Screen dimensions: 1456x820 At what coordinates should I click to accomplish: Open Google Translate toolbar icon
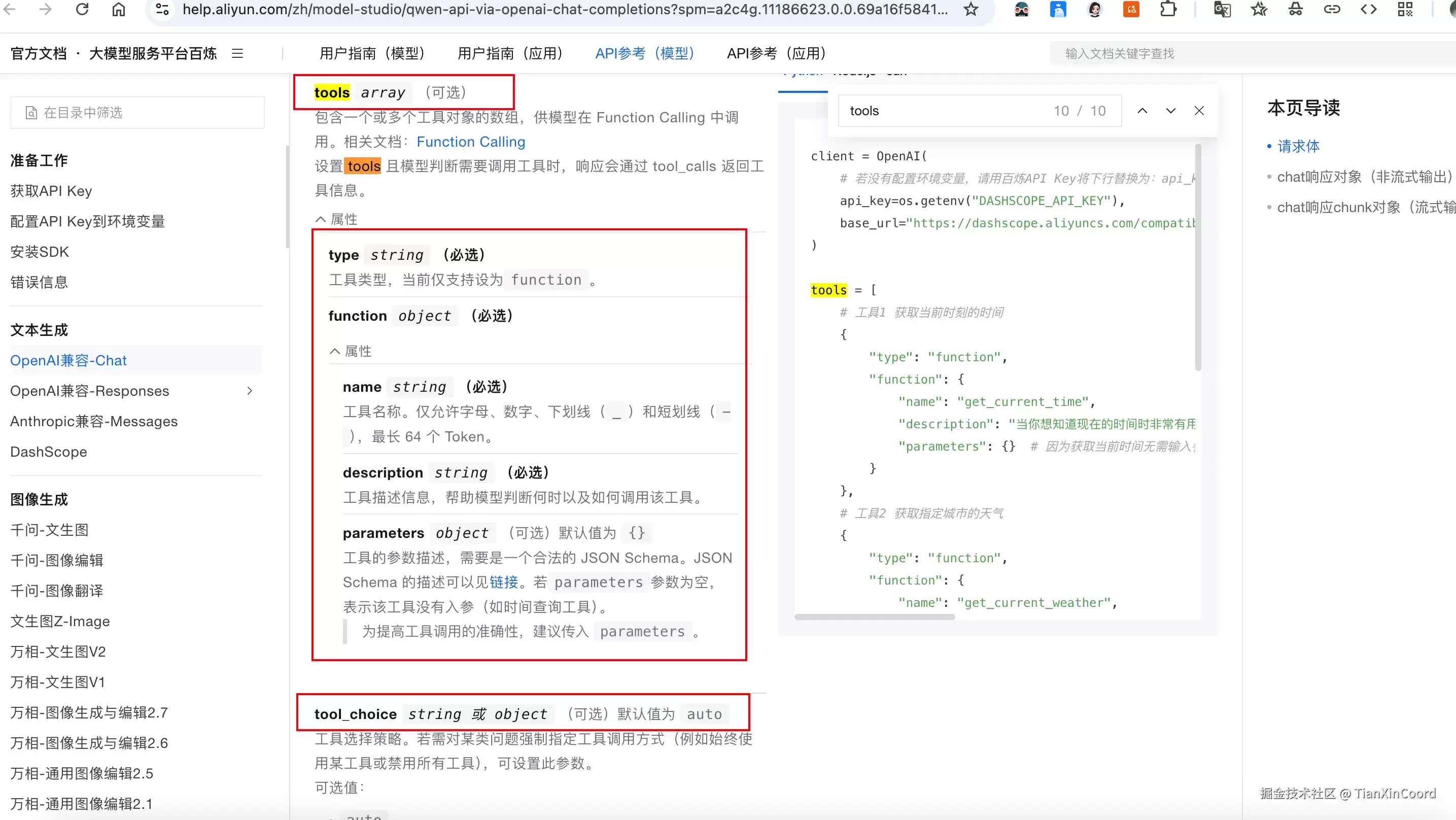(1222, 9)
